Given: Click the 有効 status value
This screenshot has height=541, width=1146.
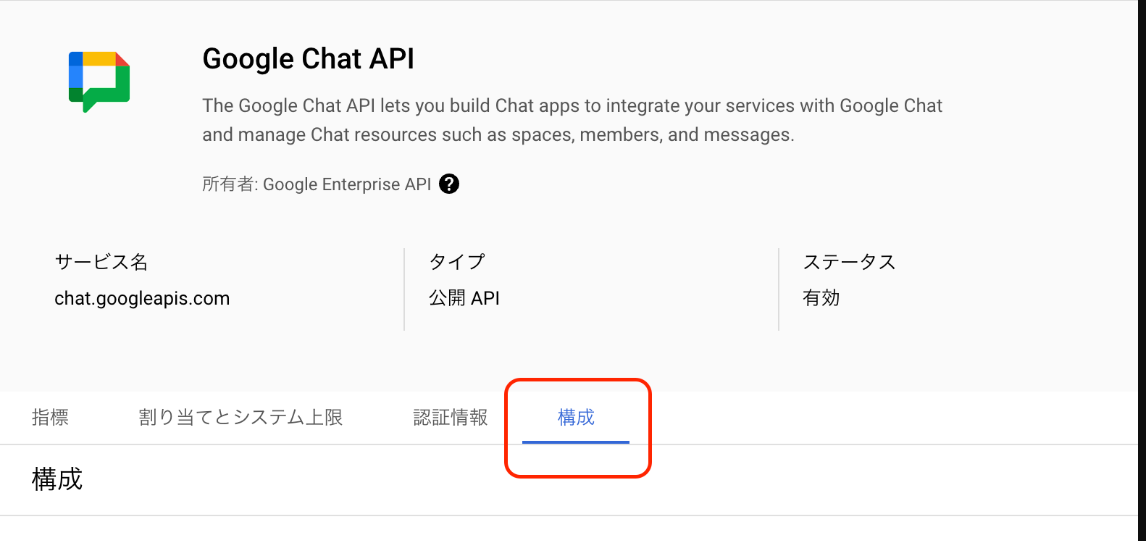Looking at the screenshot, I should (x=821, y=298).
